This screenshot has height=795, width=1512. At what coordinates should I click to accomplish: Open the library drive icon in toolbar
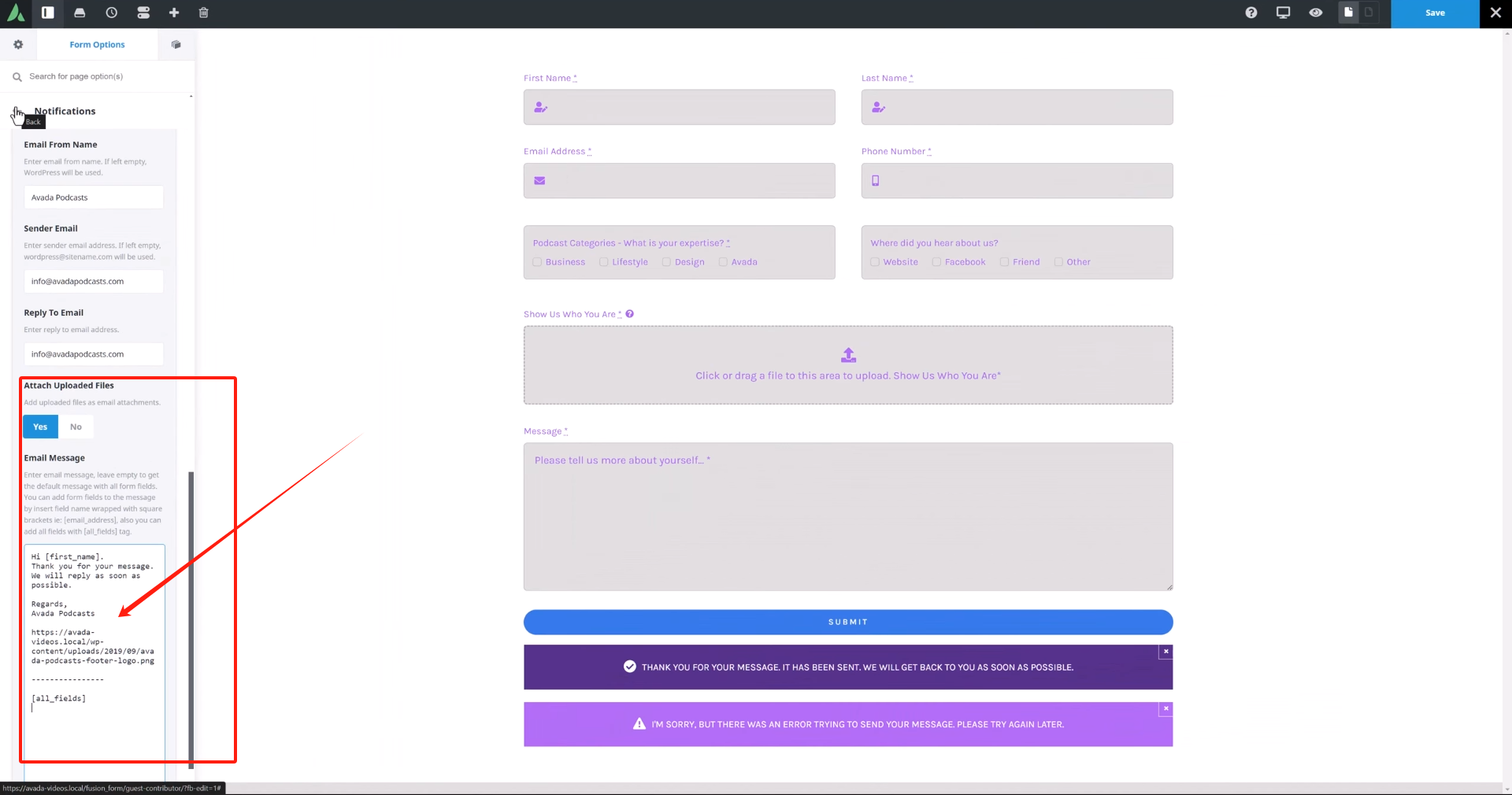coord(80,13)
